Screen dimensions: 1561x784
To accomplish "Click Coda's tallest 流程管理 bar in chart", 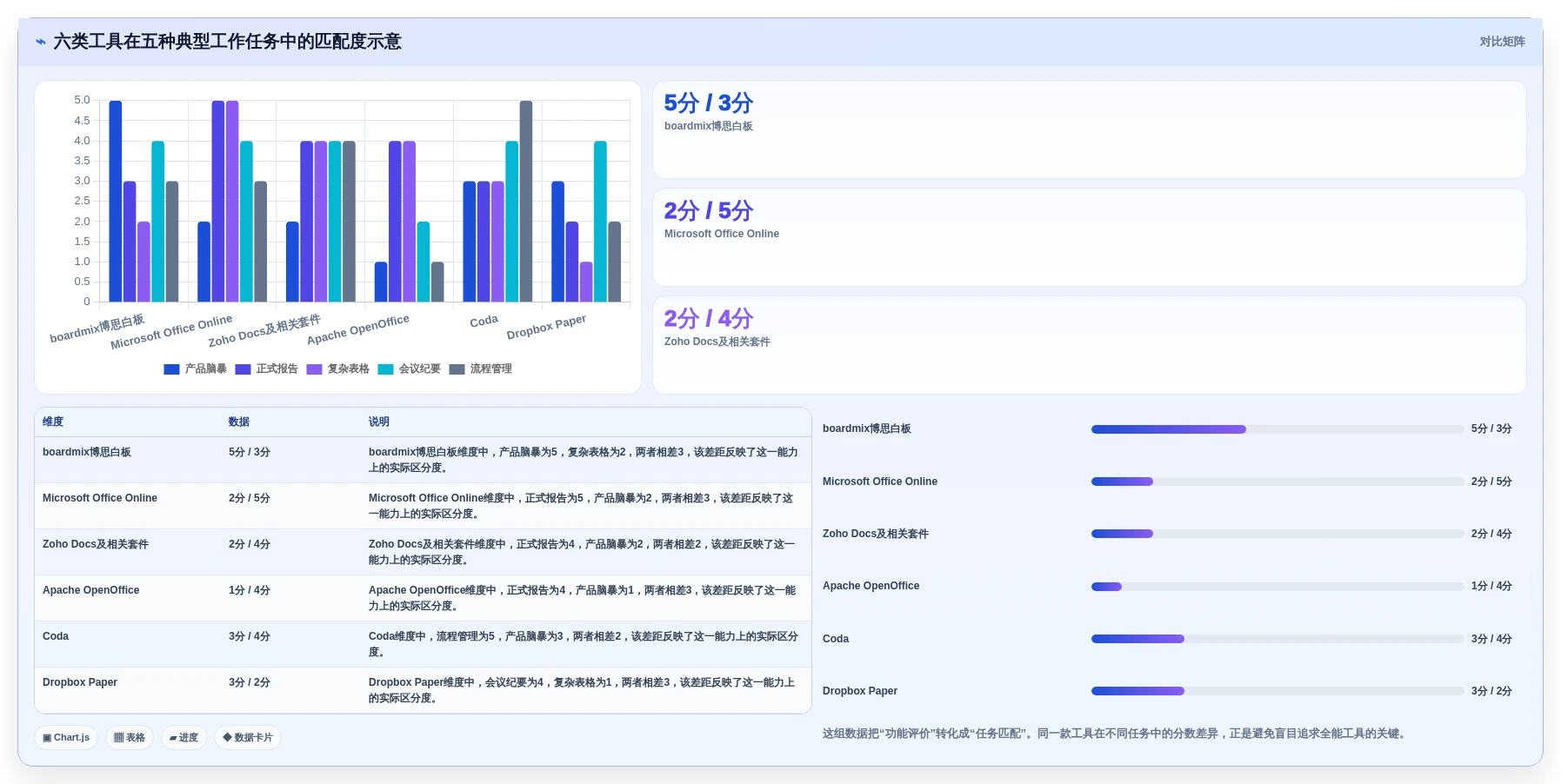I will pos(526,201).
